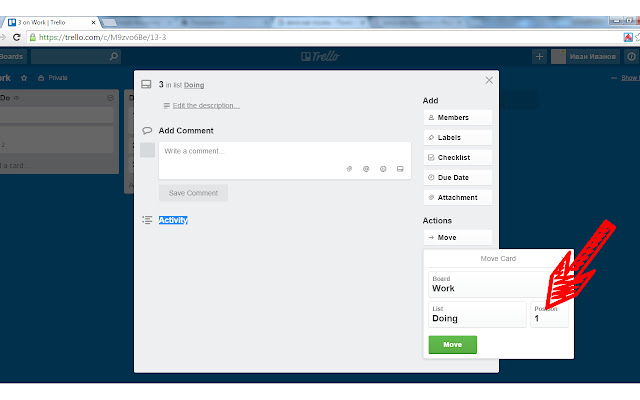Click the mention @ icon in comment box

click(366, 169)
